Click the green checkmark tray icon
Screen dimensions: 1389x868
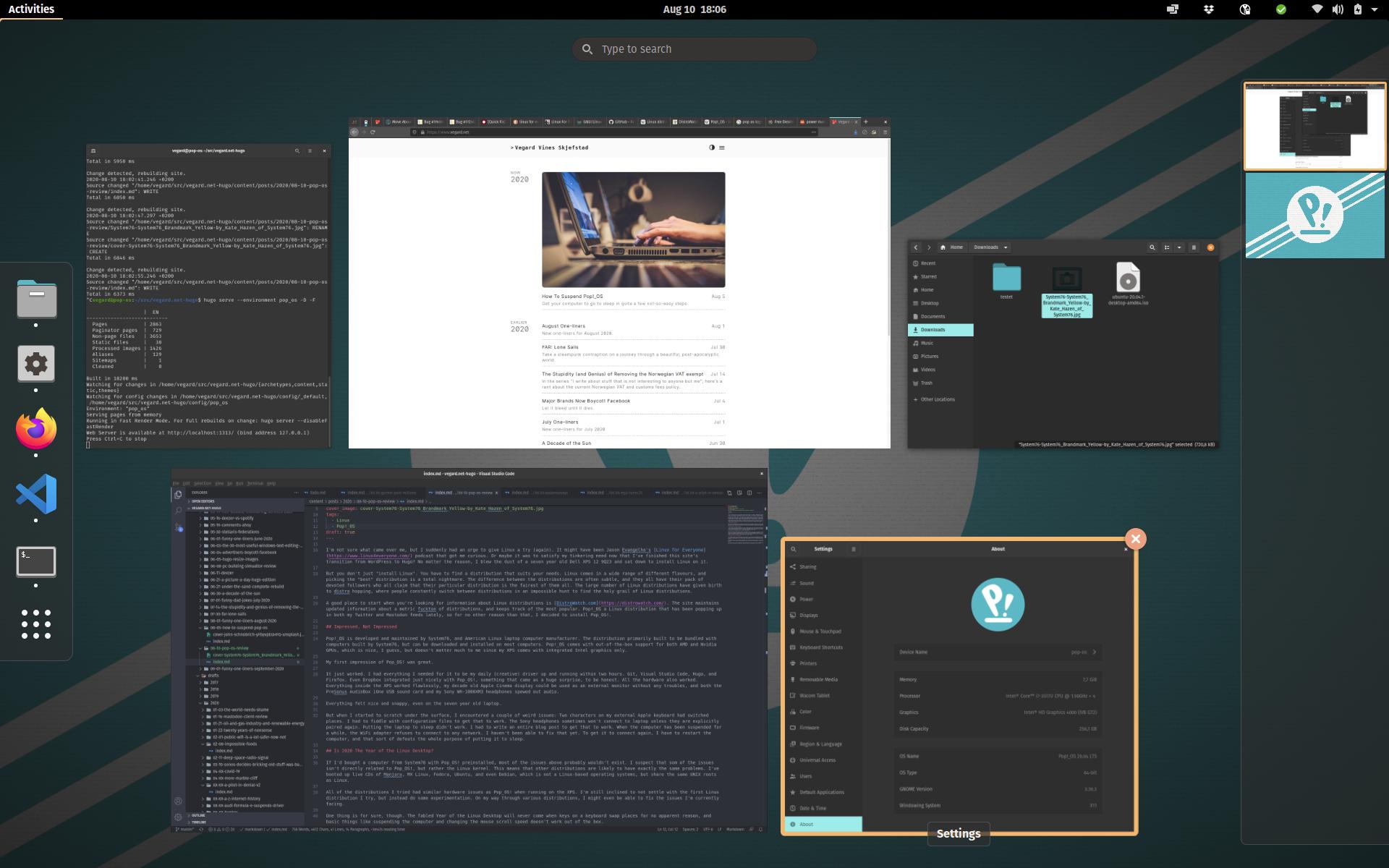click(1280, 9)
